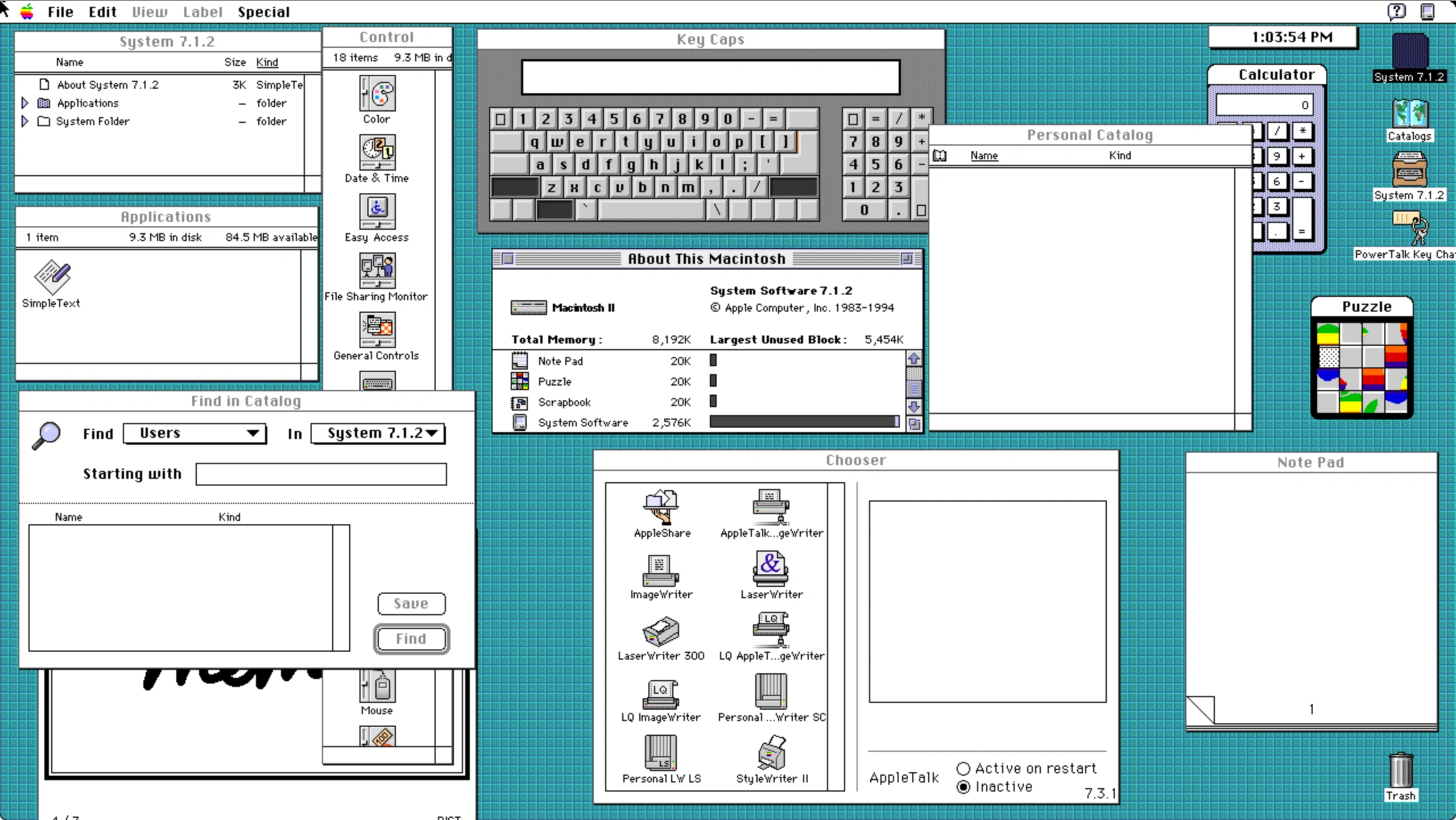This screenshot has height=820, width=1456.
Task: Select the StyleWriter II printer
Action: (771, 756)
